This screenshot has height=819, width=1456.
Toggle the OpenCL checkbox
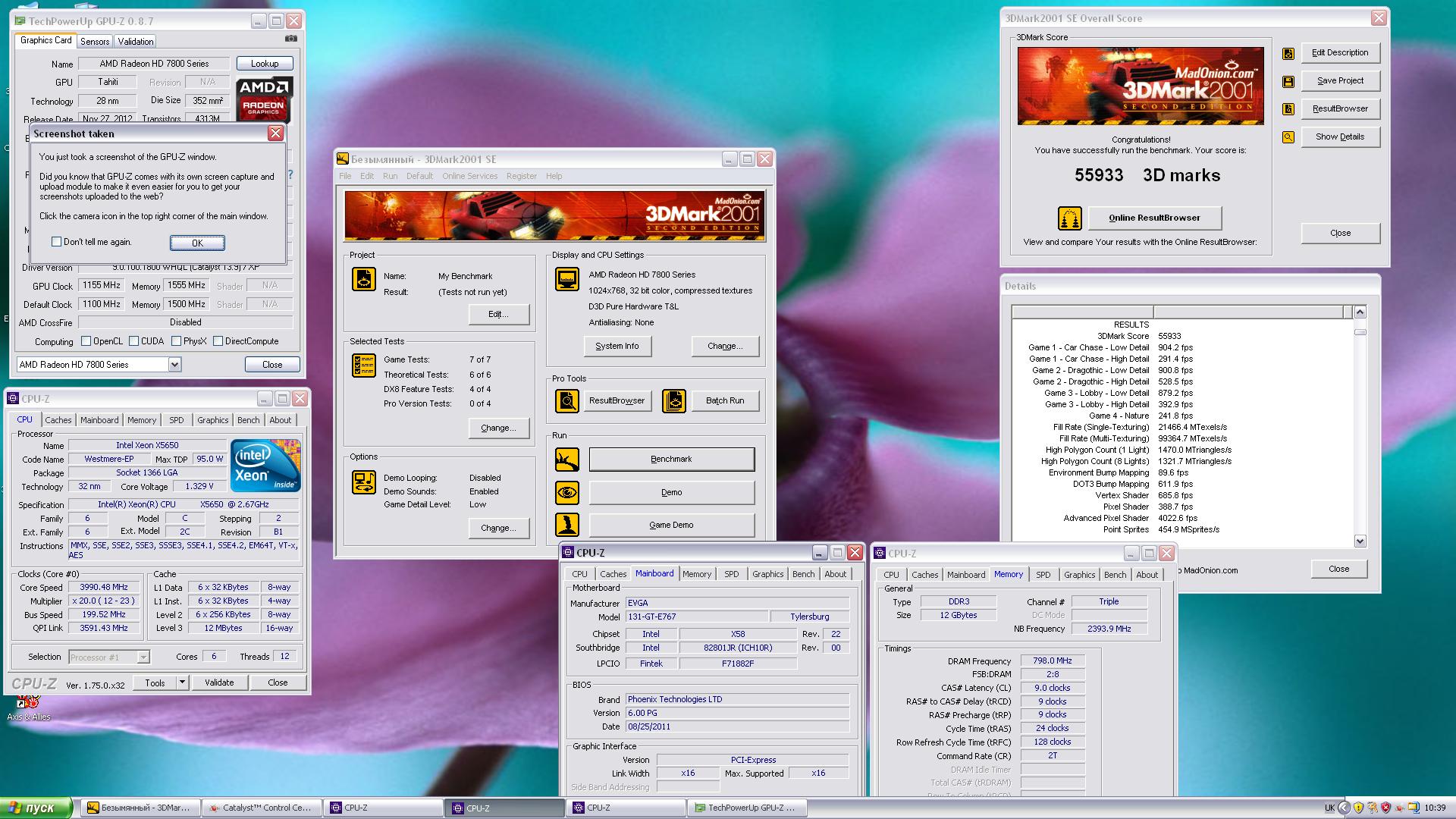(86, 341)
